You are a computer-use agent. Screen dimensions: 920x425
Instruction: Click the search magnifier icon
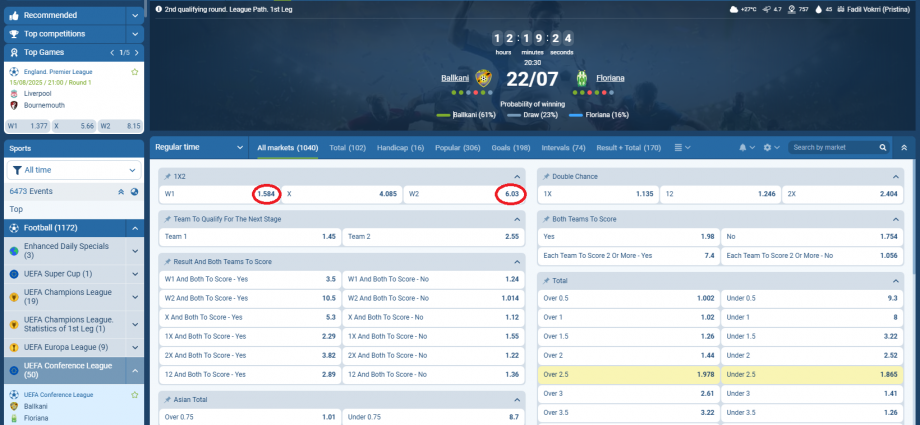[x=882, y=147]
